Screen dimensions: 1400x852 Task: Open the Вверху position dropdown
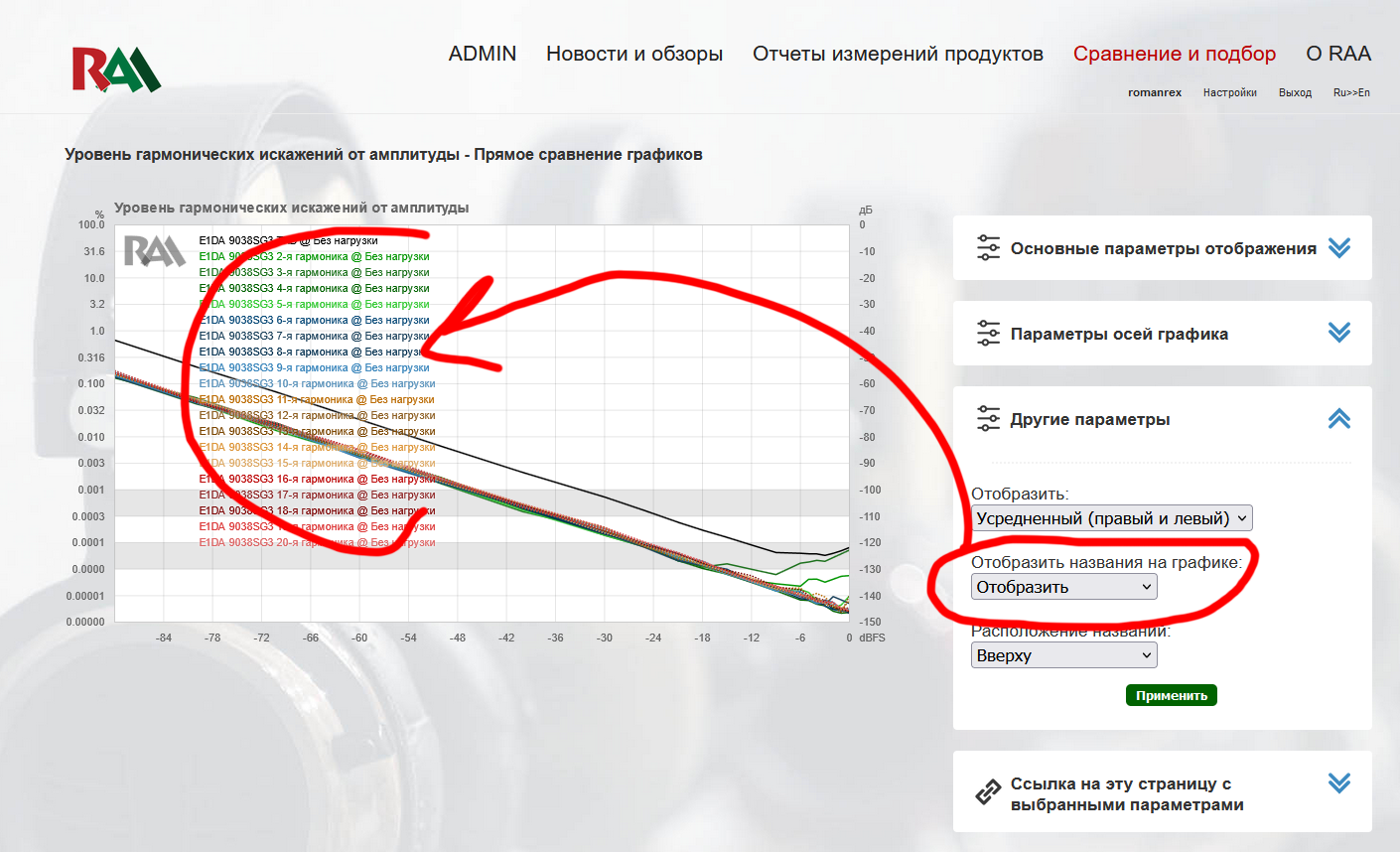coord(1063,655)
